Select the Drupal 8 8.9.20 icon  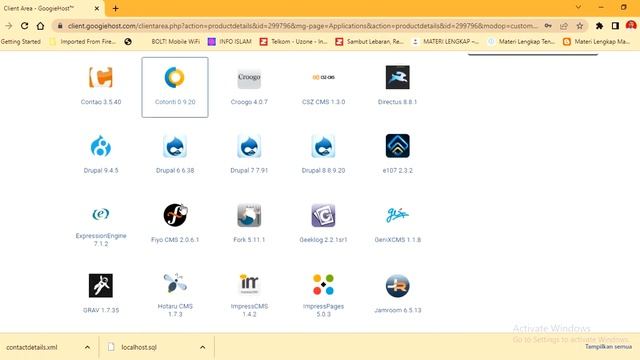click(x=323, y=146)
